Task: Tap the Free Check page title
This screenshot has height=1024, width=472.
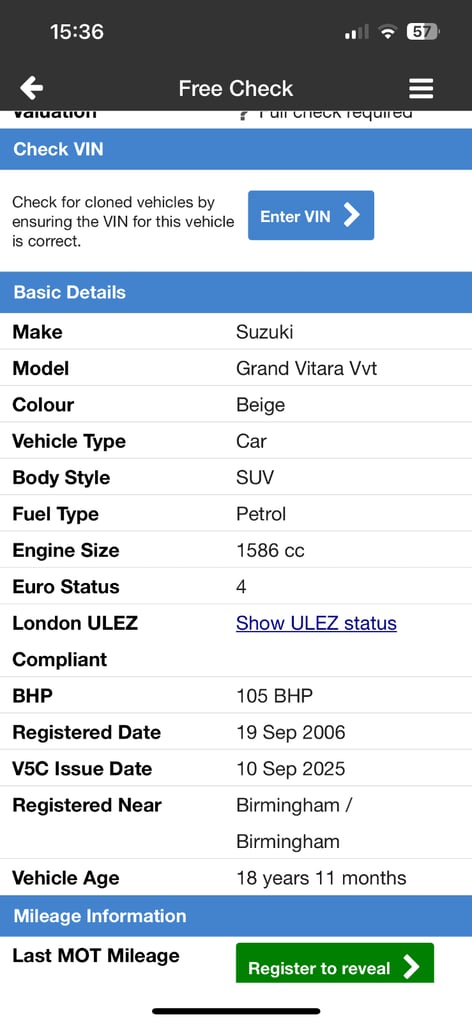Action: (236, 88)
